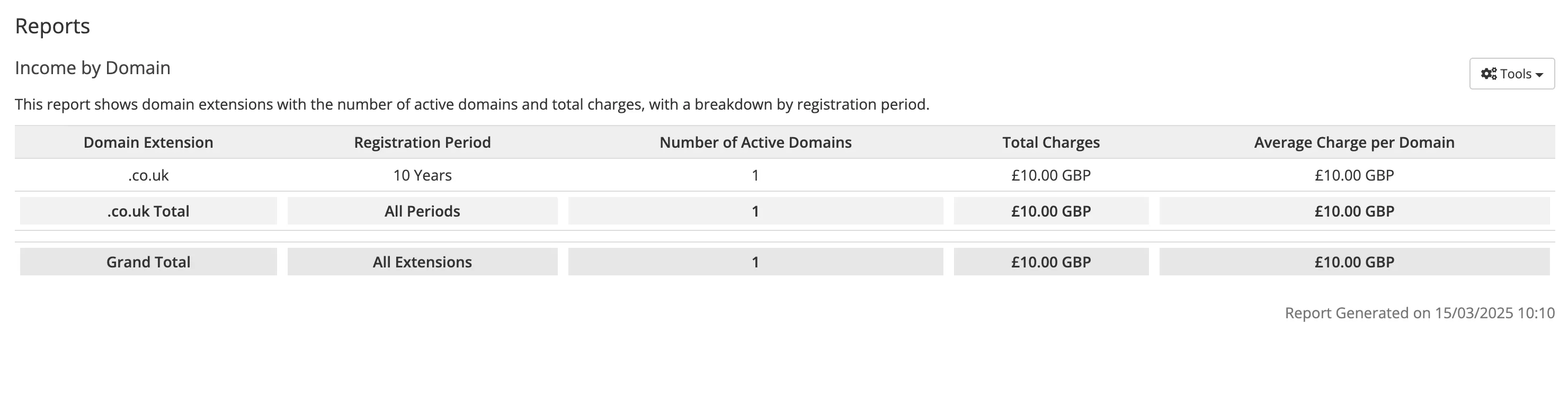Sort the table by Domain Extension column

pos(148,142)
